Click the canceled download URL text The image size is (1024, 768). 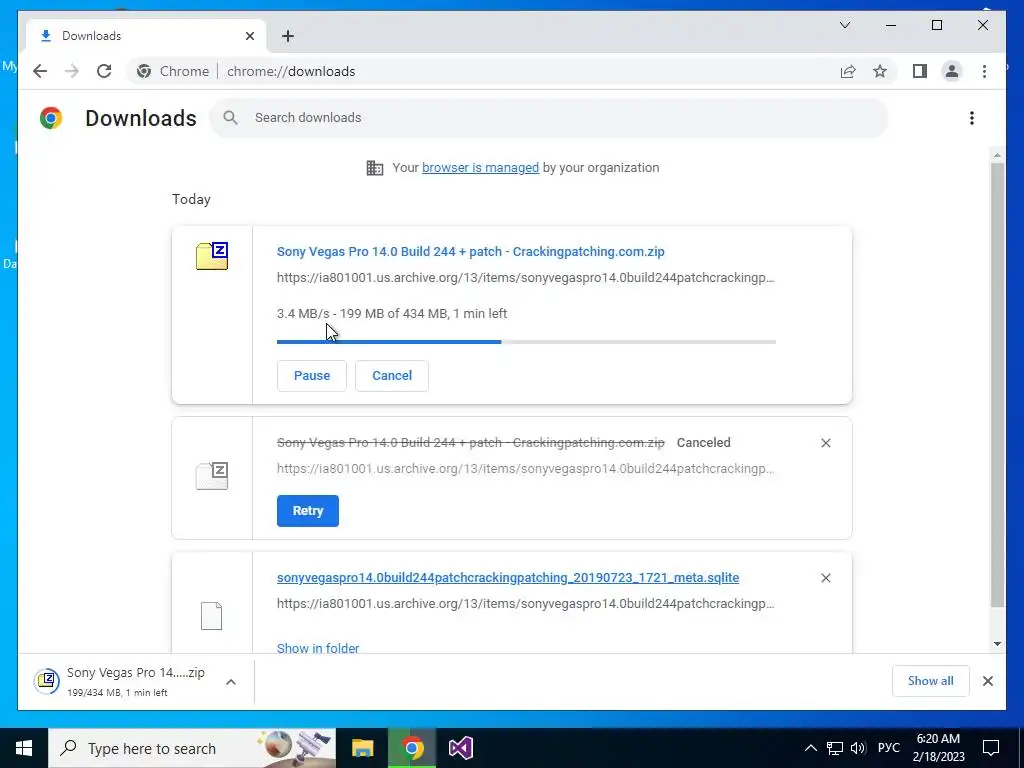point(526,469)
